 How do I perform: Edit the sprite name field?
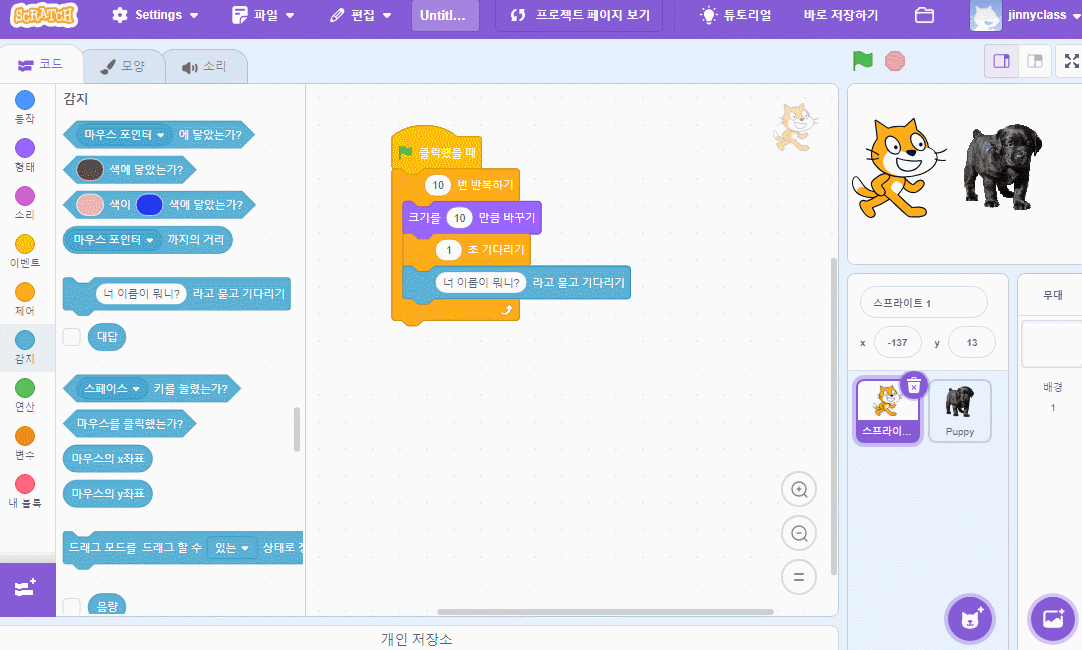pyautogui.click(x=923, y=302)
